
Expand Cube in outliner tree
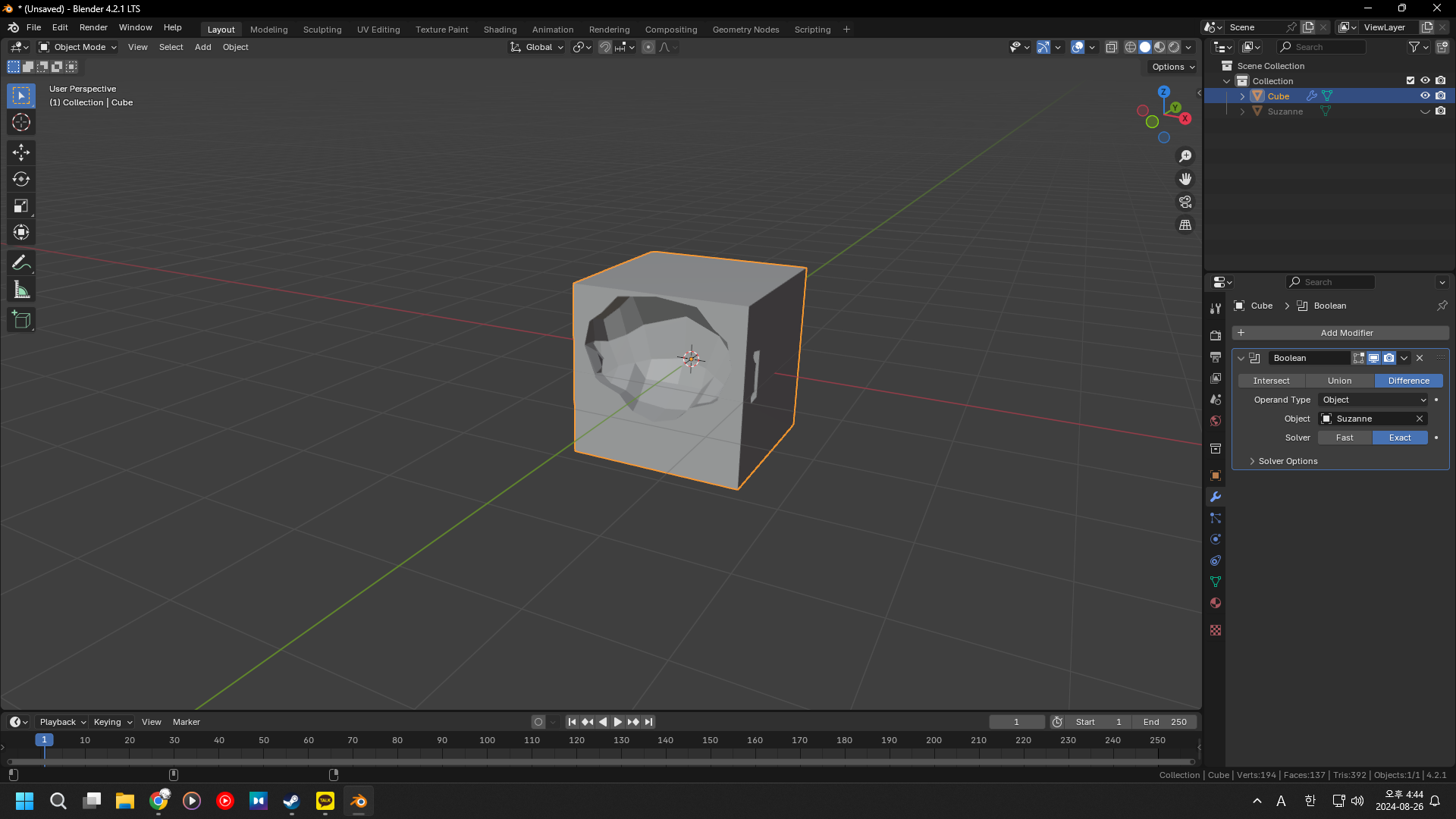tap(1242, 96)
